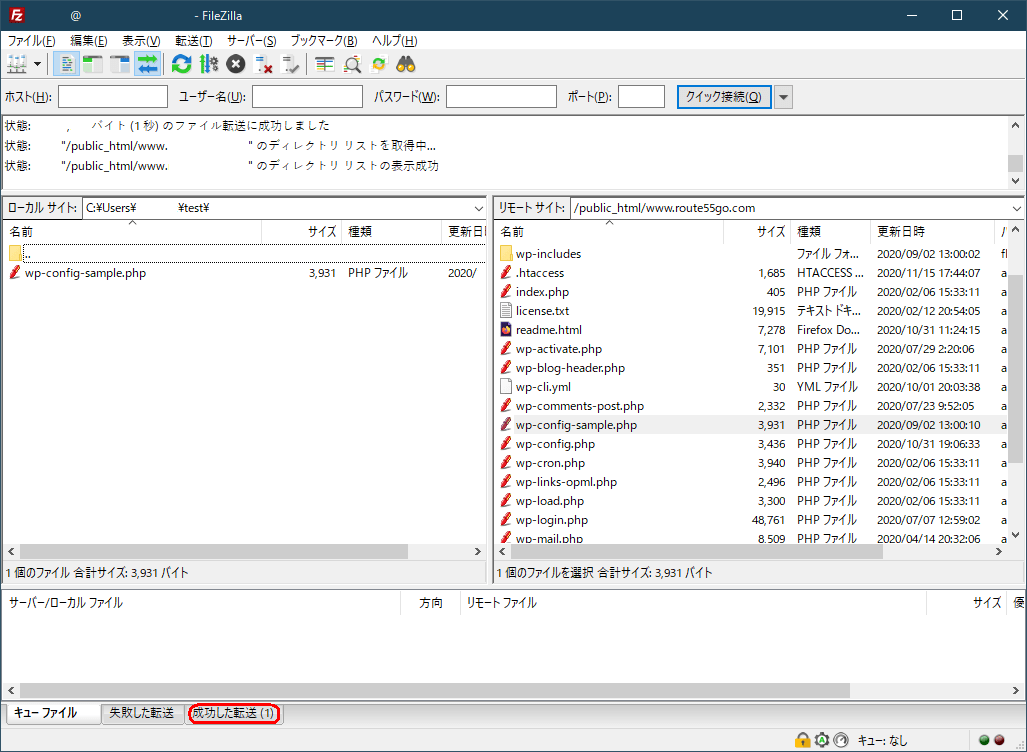This screenshot has height=752, width=1027.
Task: Select wp-activate.php in remote list
Action: [751, 348]
